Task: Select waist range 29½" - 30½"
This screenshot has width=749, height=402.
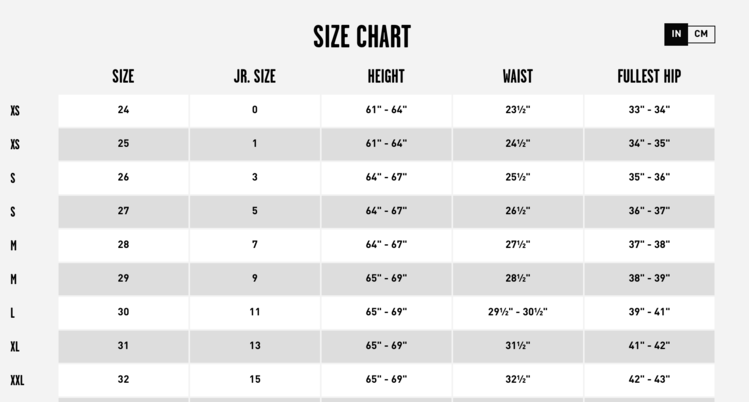Action: [x=517, y=312]
